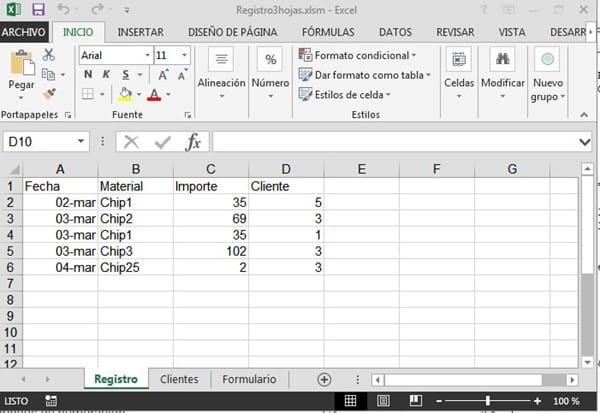Apply red font color A
Screen dimensions: 600x413
click(154, 94)
